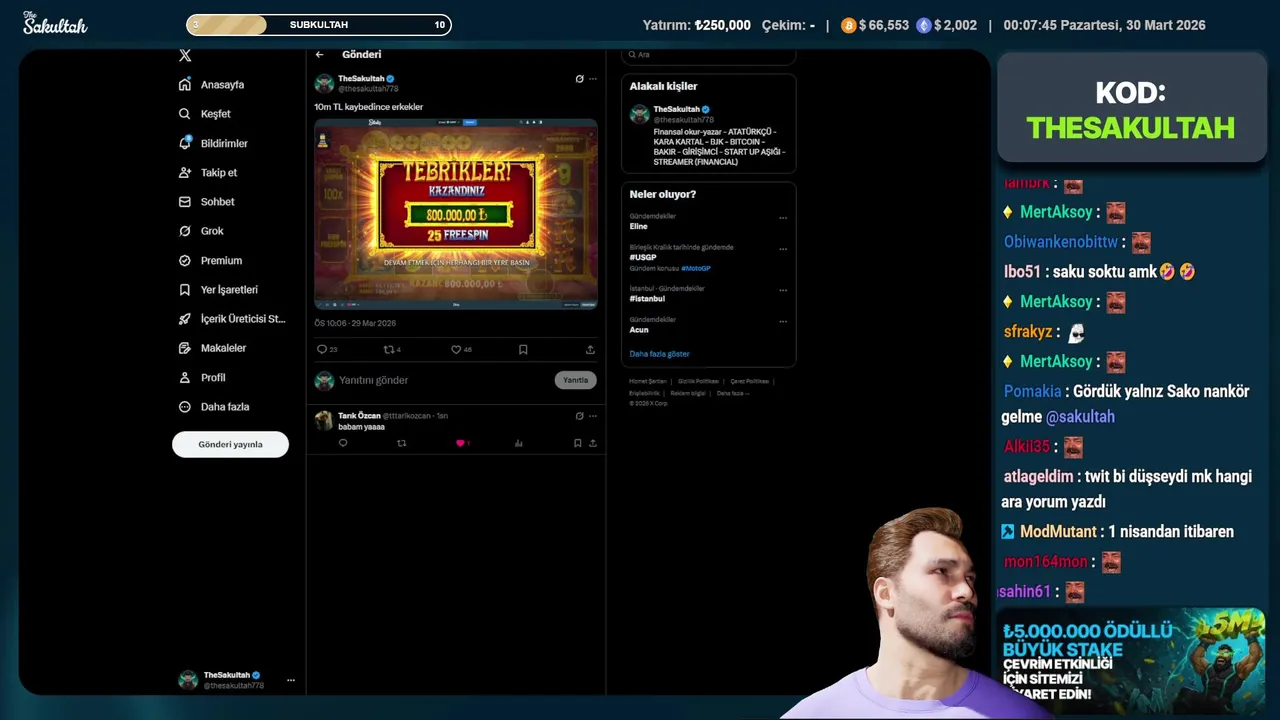This screenshot has width=1280, height=720.
Task: Open Makaleler icon in sidebar
Action: 185,348
